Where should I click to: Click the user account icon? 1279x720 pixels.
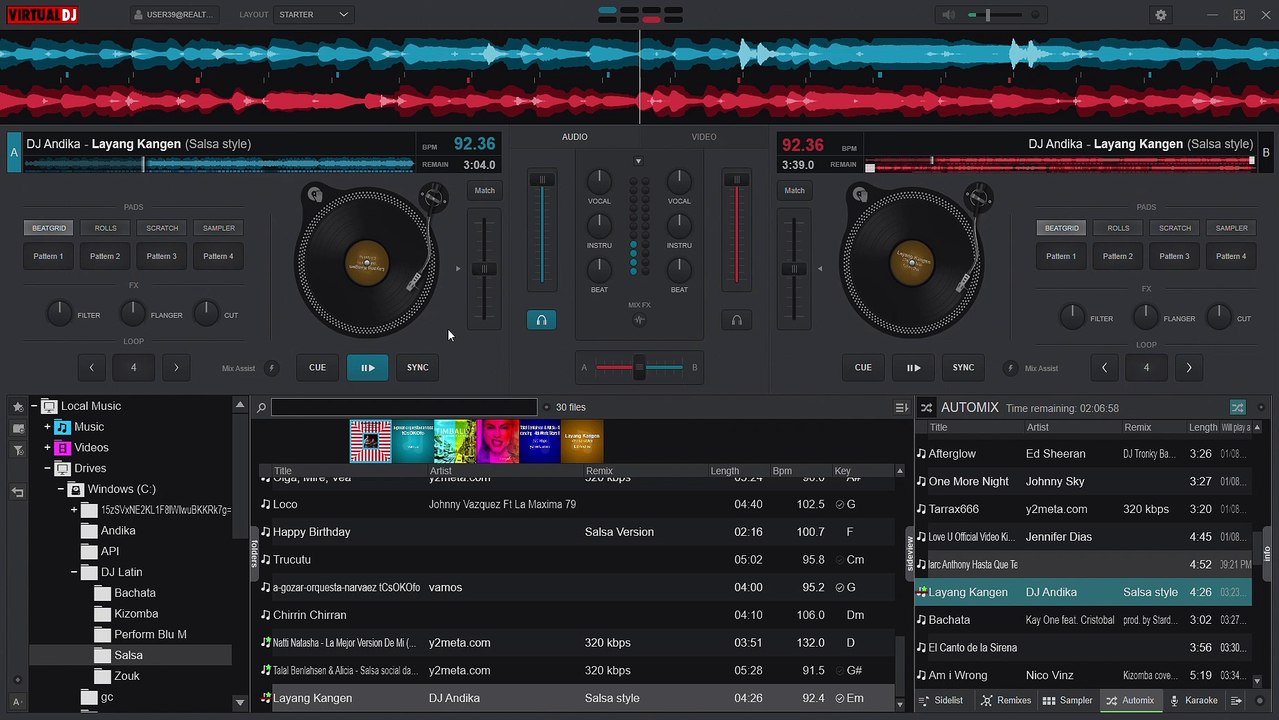[x=140, y=15]
